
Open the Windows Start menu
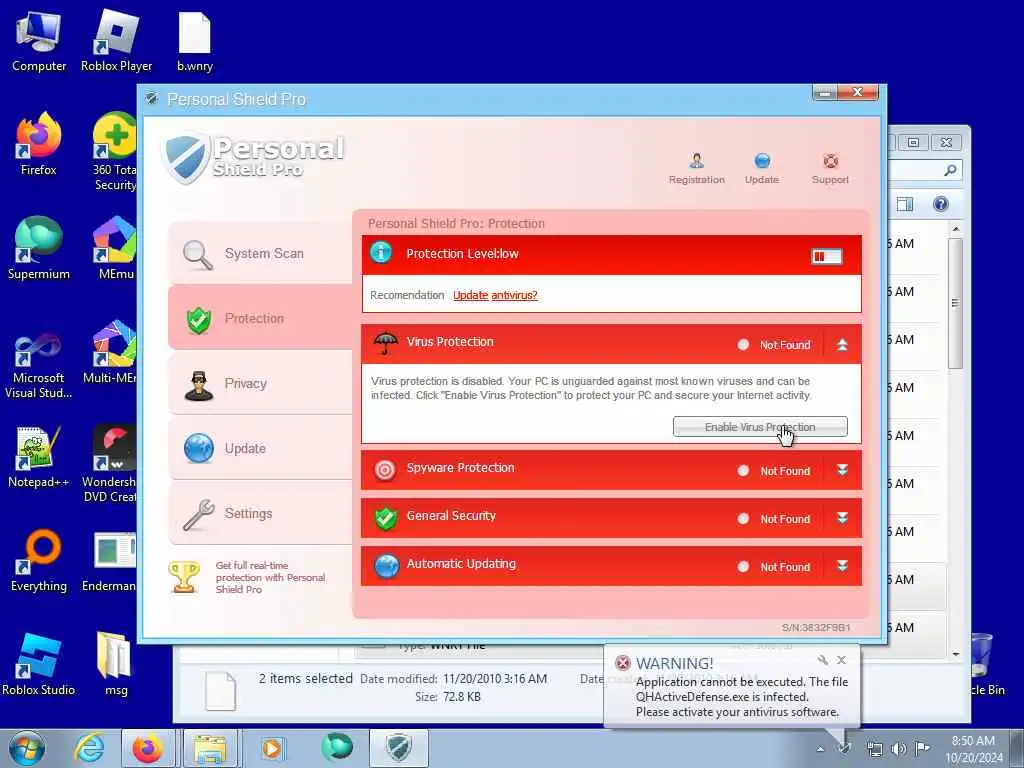(x=26, y=748)
